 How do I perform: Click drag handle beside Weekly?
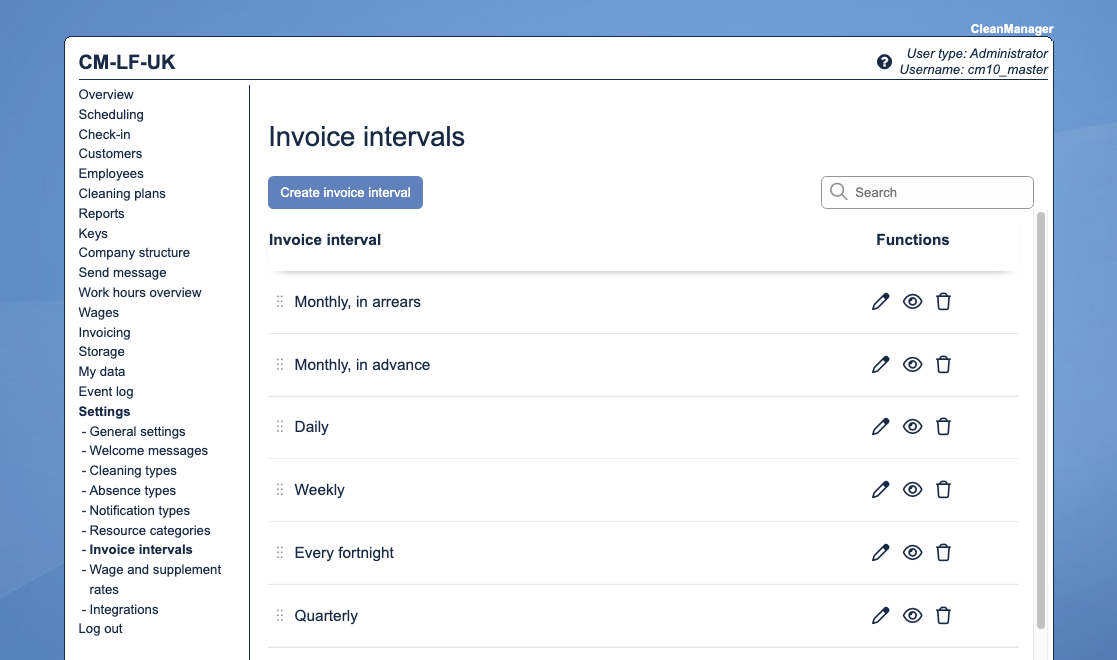tap(280, 490)
